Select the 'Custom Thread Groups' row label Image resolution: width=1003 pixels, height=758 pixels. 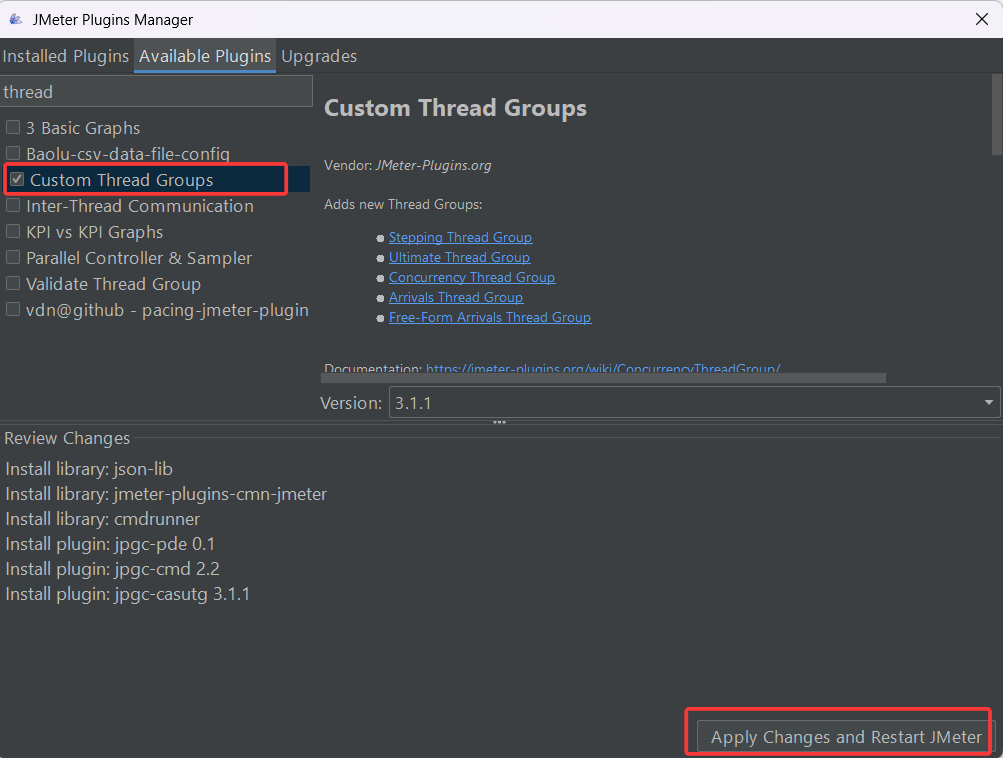[122, 180]
